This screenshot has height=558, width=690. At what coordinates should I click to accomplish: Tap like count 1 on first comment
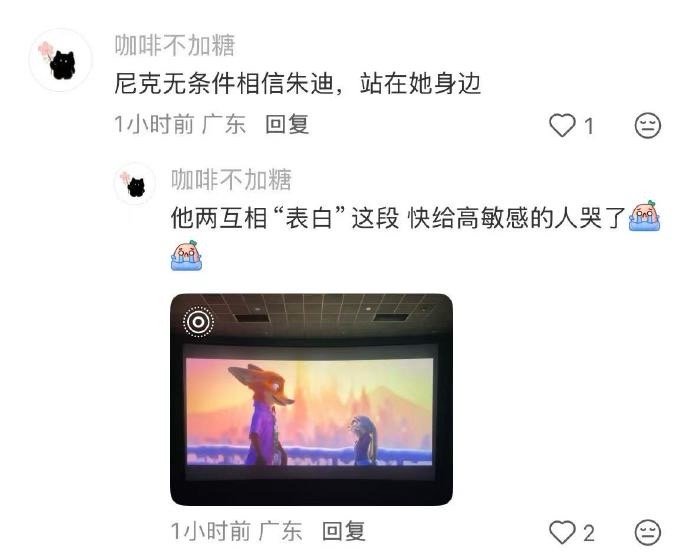pos(589,126)
